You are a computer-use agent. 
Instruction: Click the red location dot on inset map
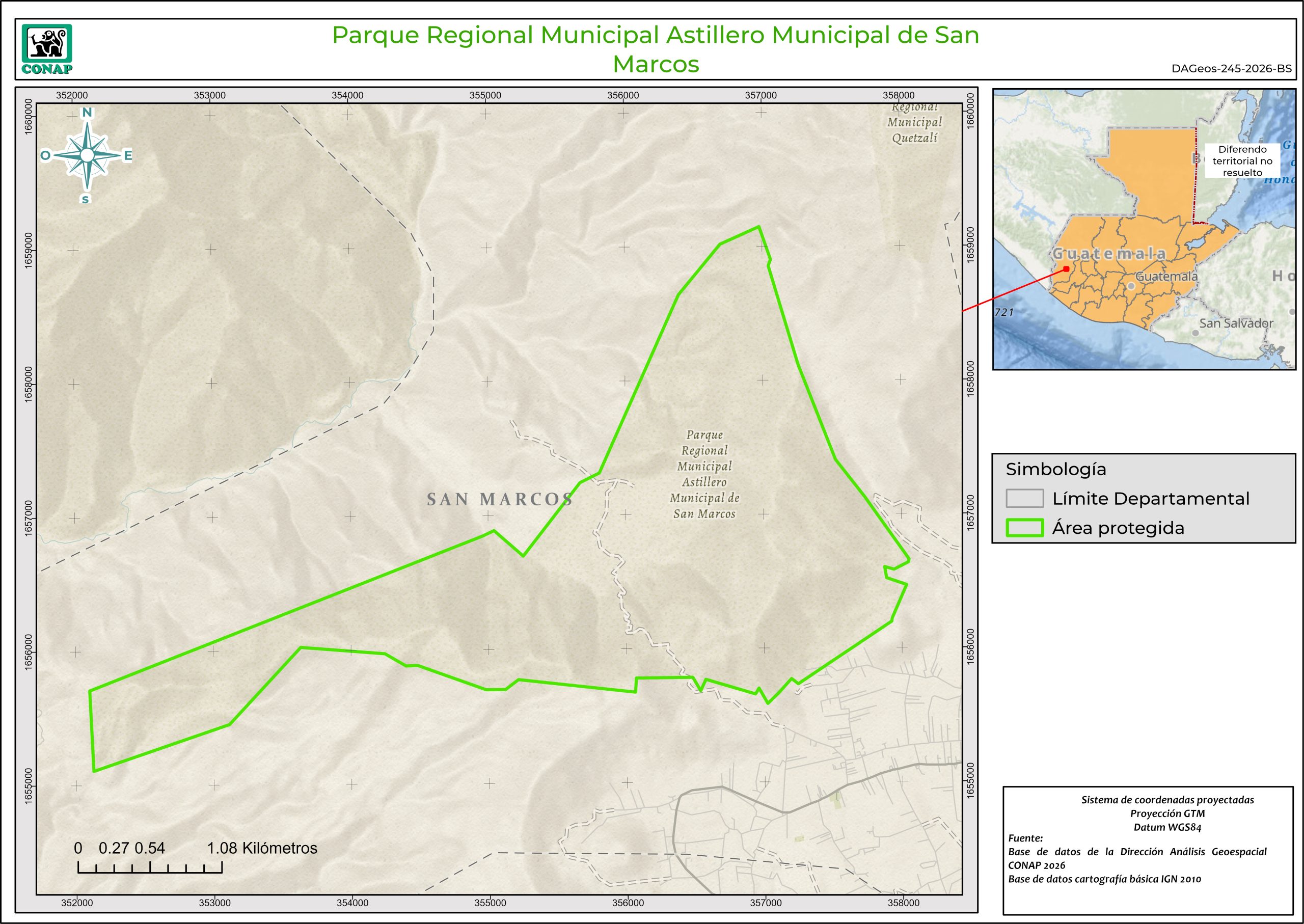coord(1067,269)
